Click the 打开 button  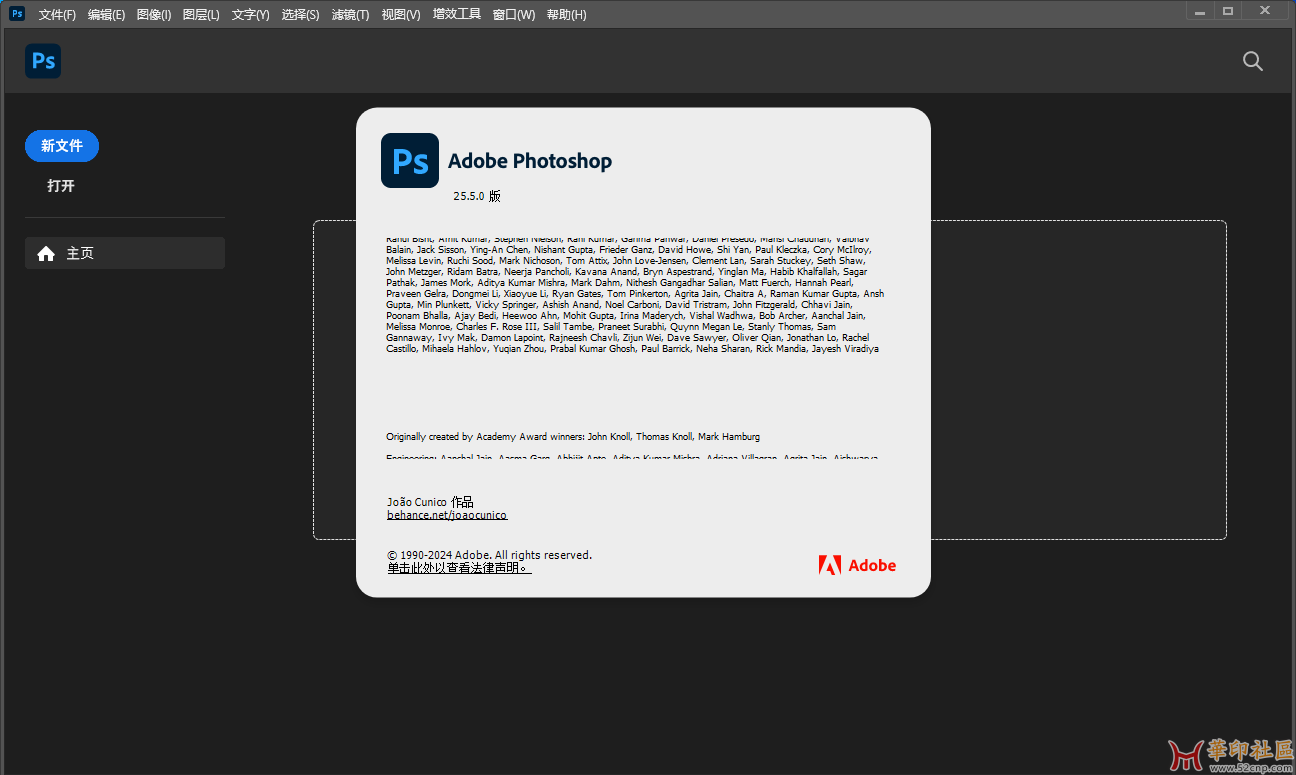[61, 186]
